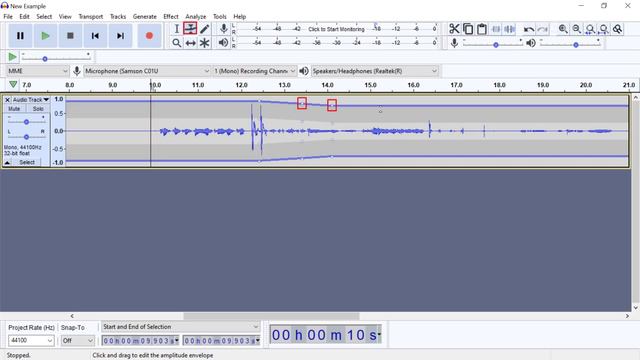This screenshot has width=640, height=360.
Task: Fit the selection to window width
Action: click(x=590, y=29)
